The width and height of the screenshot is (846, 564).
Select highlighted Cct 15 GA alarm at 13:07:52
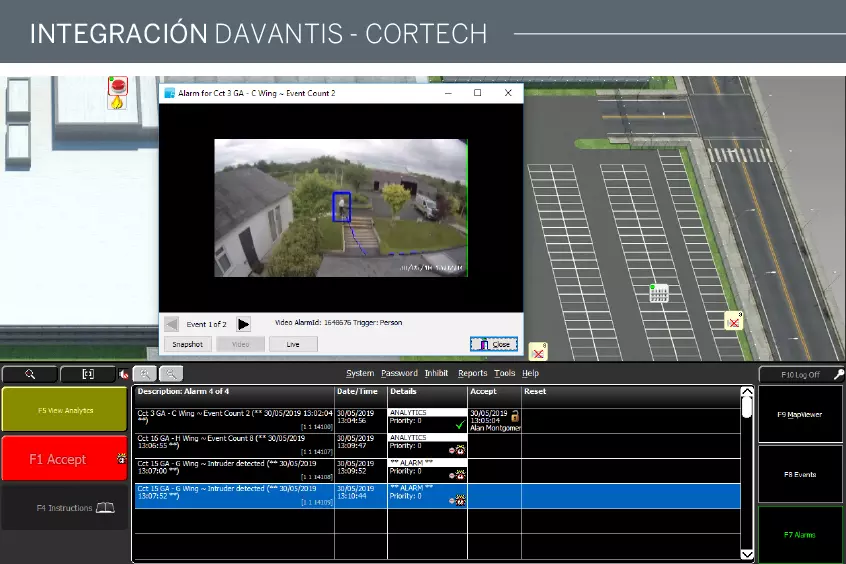(437, 496)
